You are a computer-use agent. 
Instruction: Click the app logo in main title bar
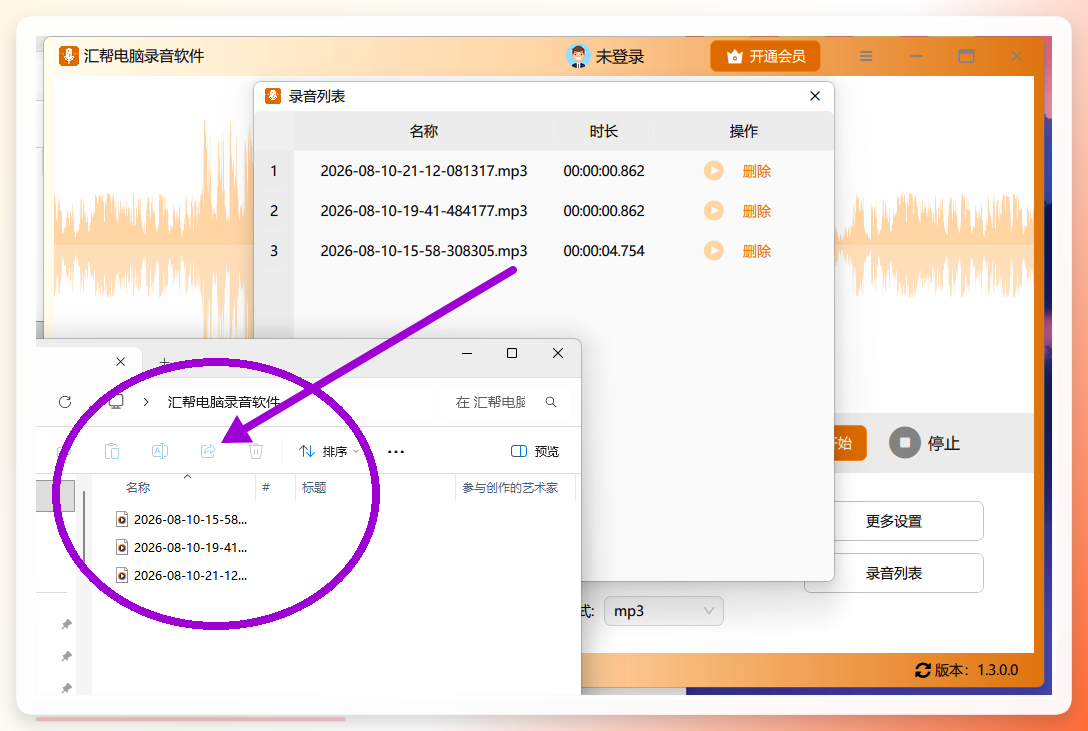(68, 55)
